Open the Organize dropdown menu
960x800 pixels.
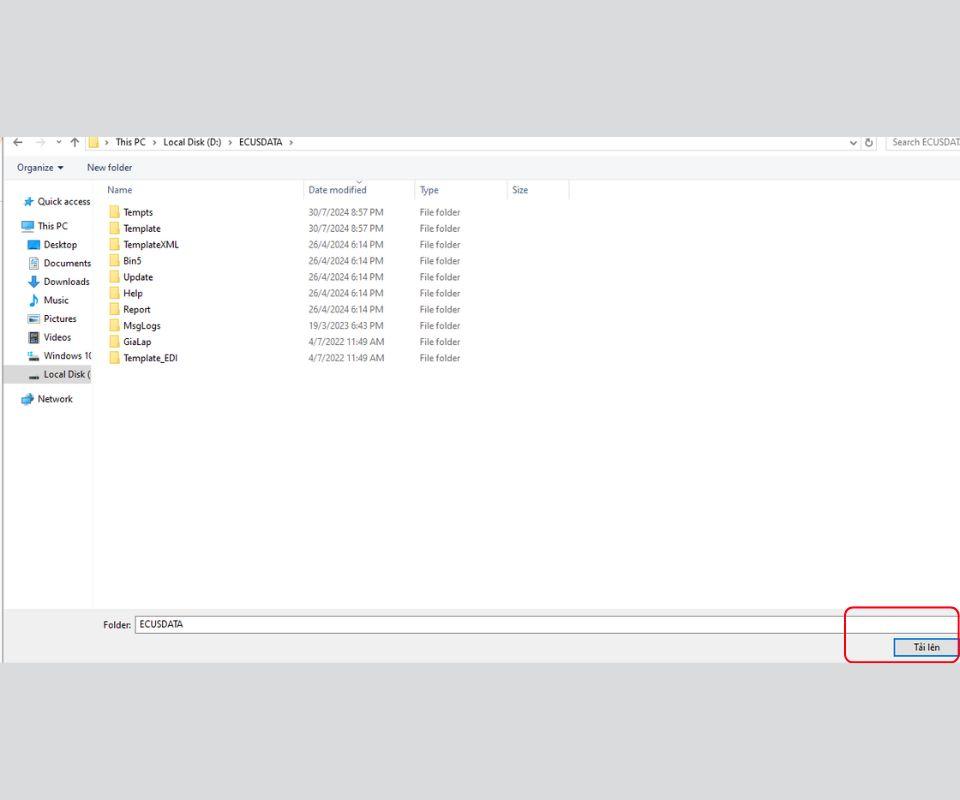coord(40,168)
